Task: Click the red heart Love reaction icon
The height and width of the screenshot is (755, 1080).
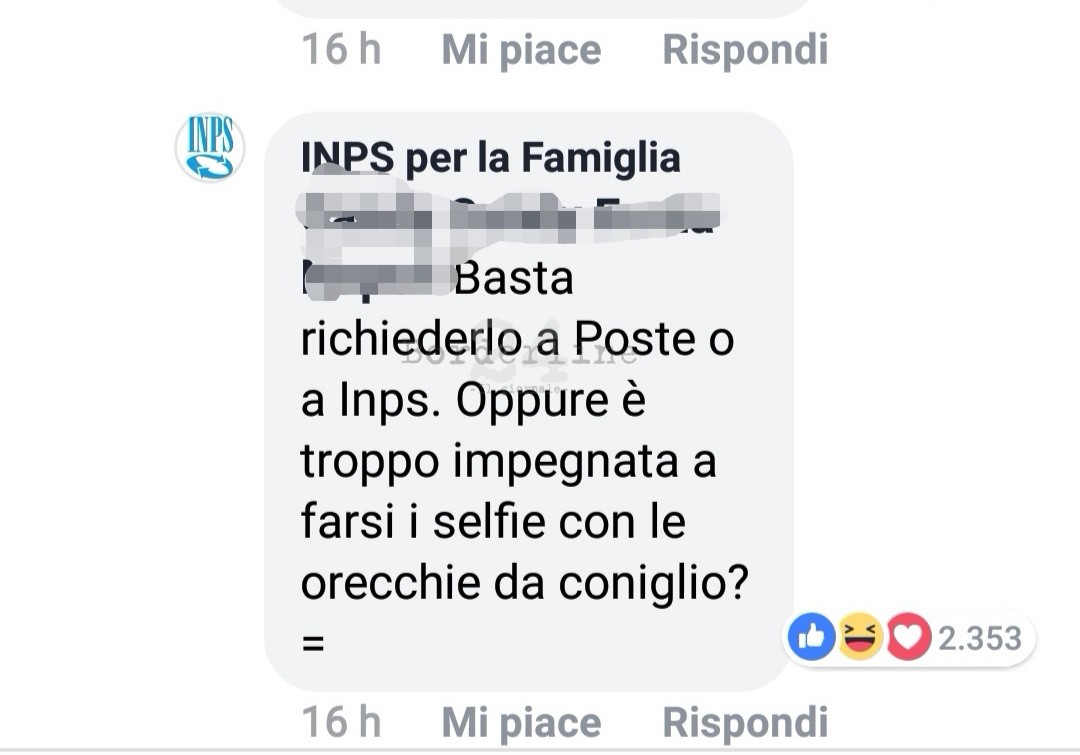Action: coord(908,637)
